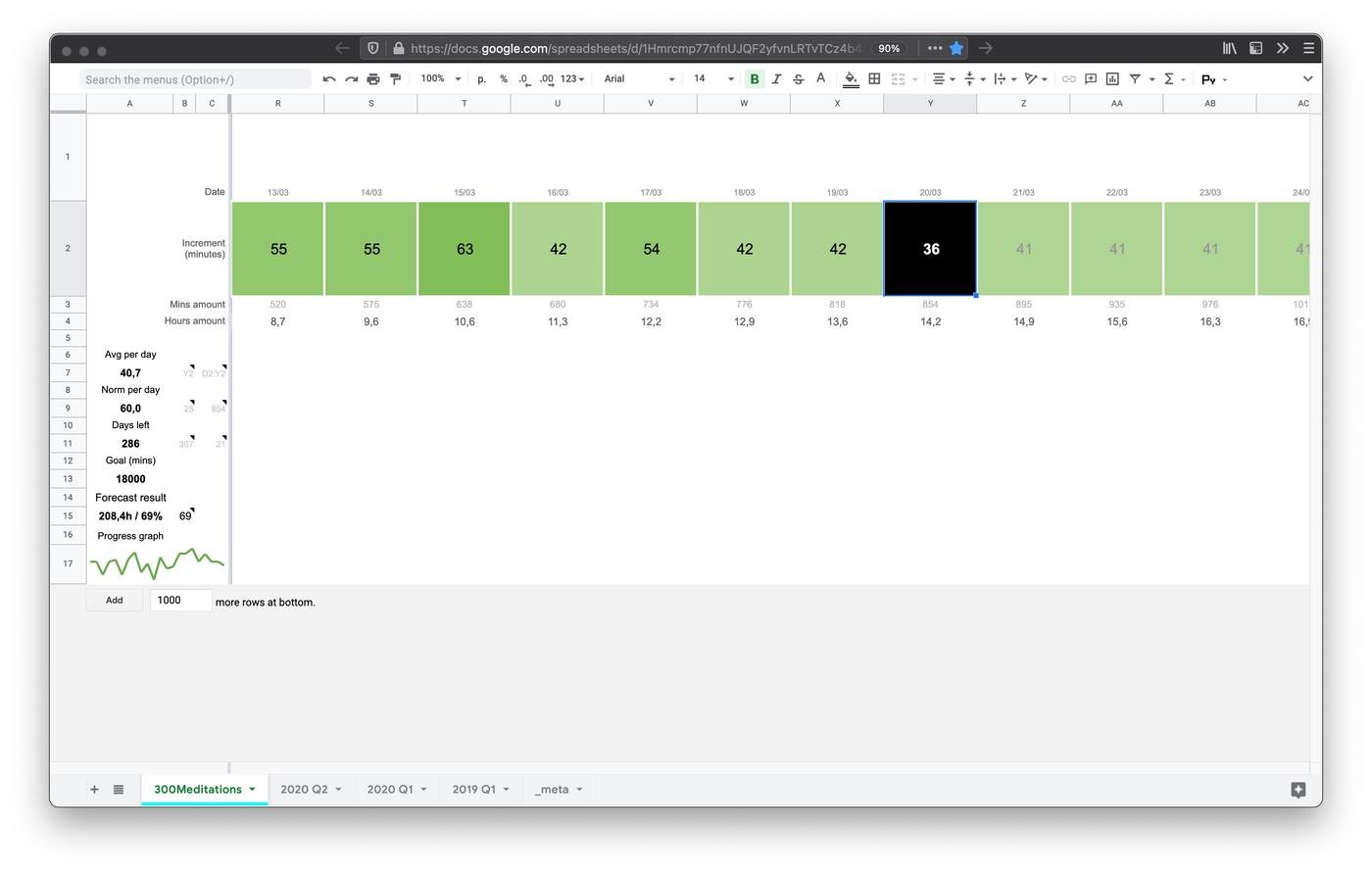Click the all sheets list icon
1372x872 pixels.
(x=119, y=790)
